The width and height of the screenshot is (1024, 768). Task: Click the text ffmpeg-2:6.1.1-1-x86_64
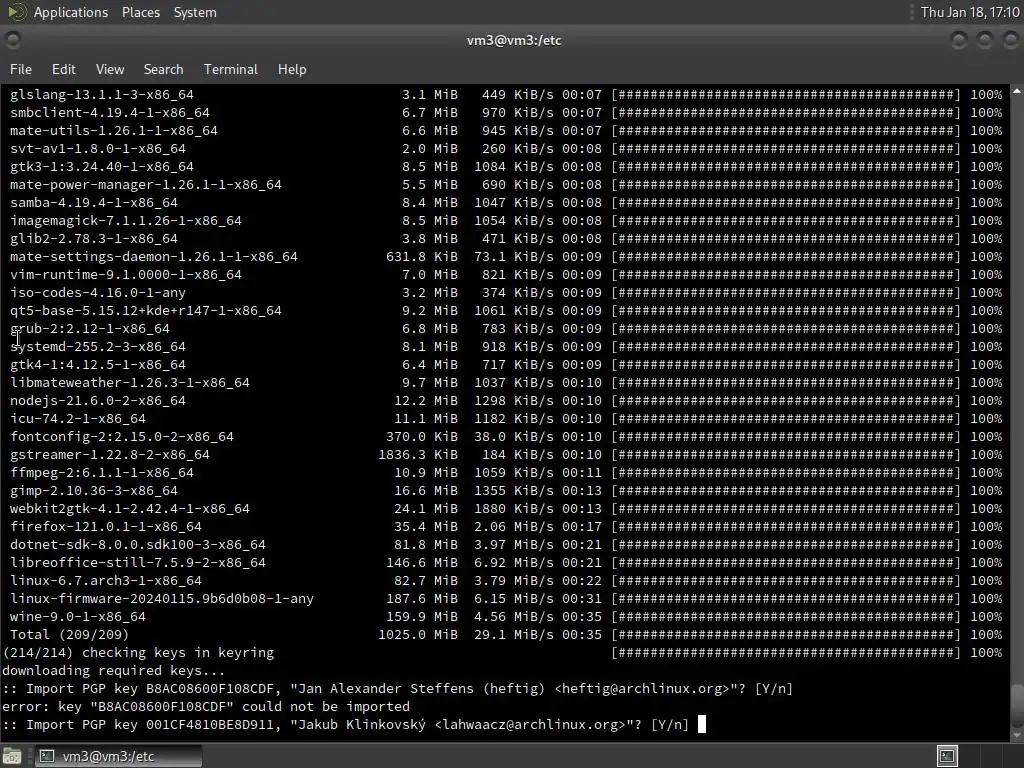[x=102, y=473]
